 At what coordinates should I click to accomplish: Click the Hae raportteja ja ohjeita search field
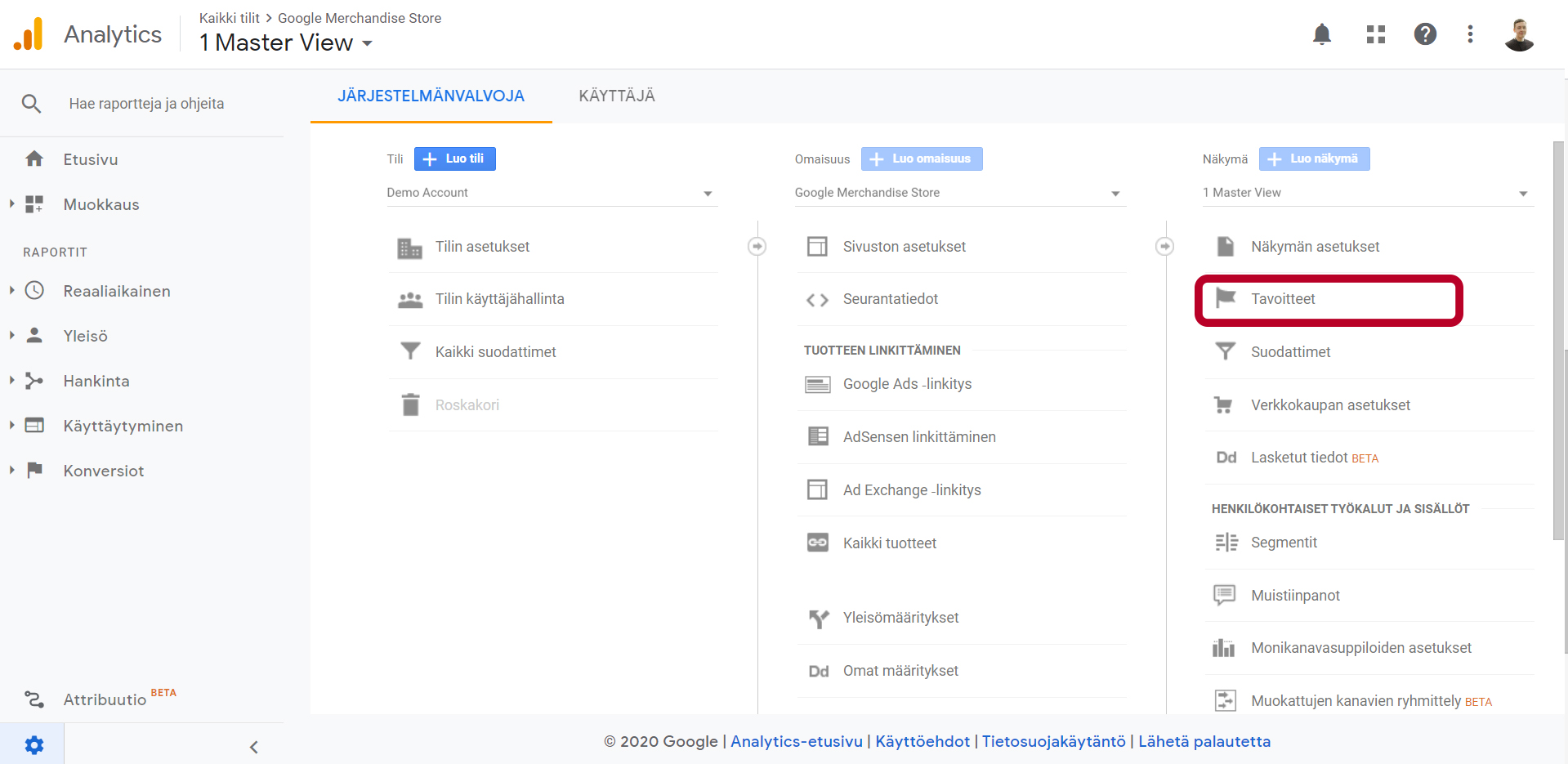point(147,104)
